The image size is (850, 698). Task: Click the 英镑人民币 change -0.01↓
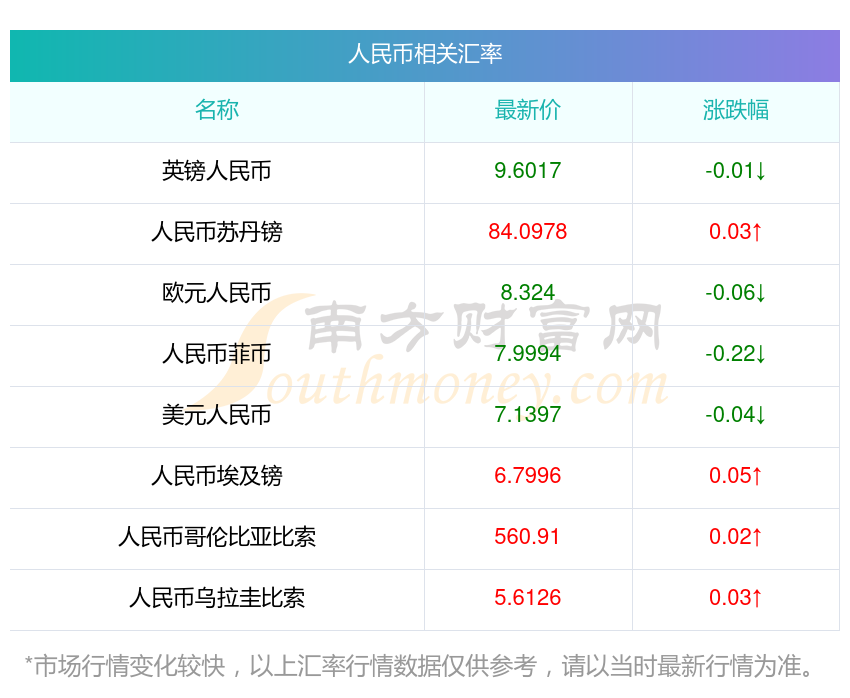pyautogui.click(x=736, y=171)
